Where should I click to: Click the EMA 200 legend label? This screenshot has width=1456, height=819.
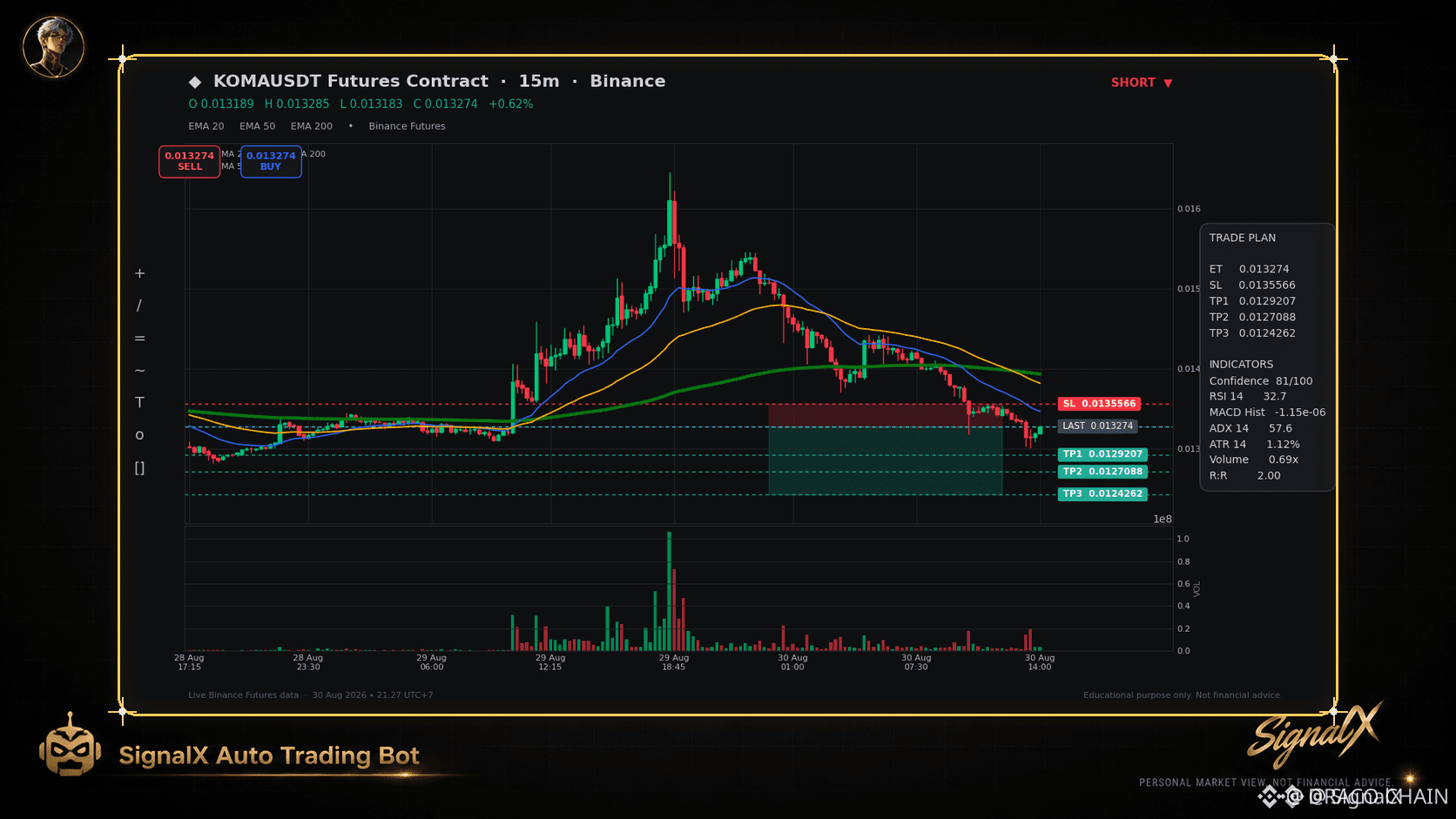pos(312,126)
